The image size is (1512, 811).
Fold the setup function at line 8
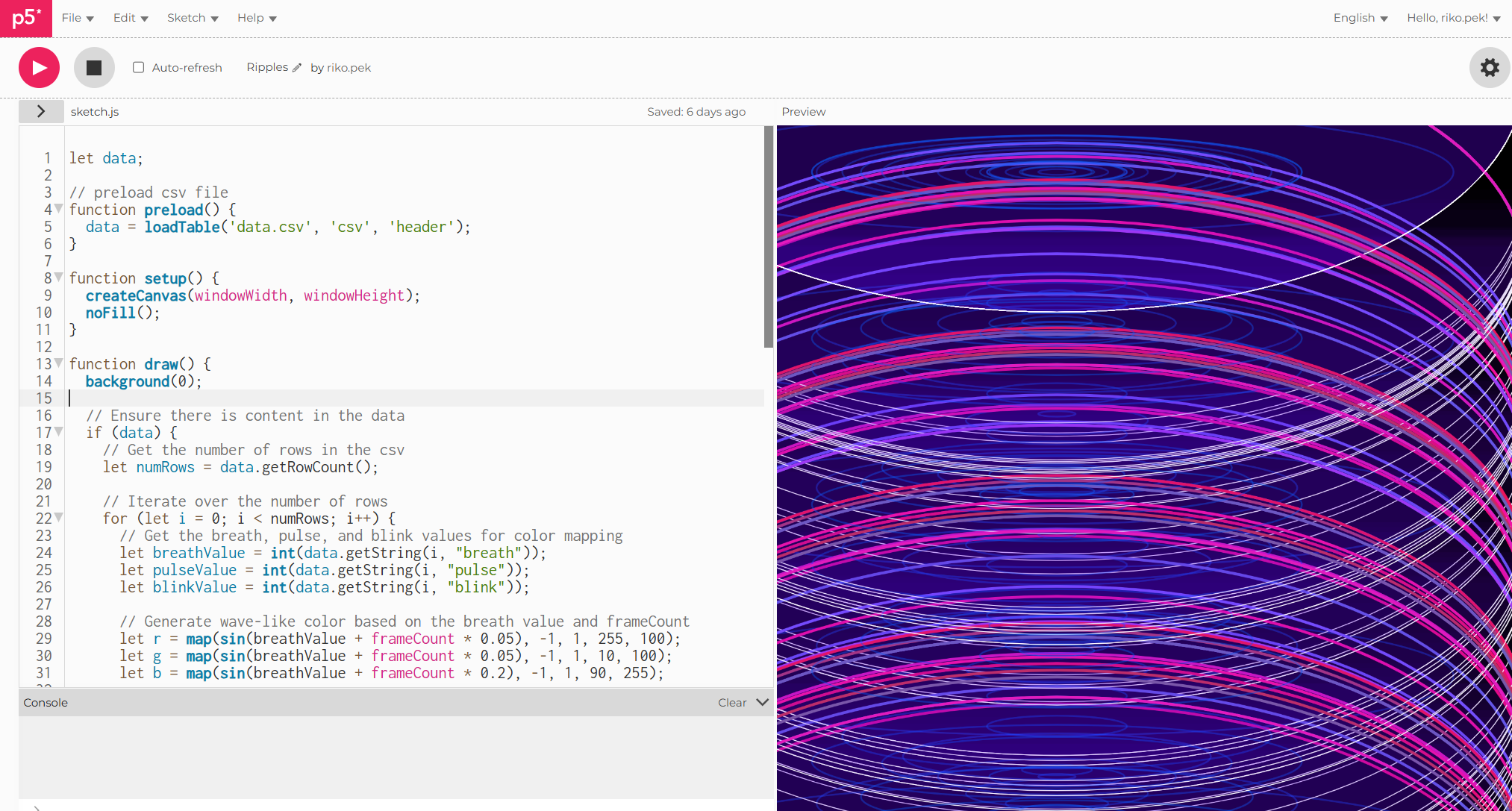pos(58,278)
